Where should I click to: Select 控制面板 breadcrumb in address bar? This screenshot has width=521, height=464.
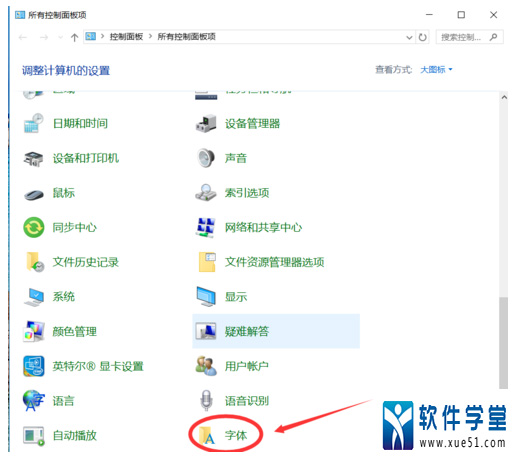click(x=126, y=36)
